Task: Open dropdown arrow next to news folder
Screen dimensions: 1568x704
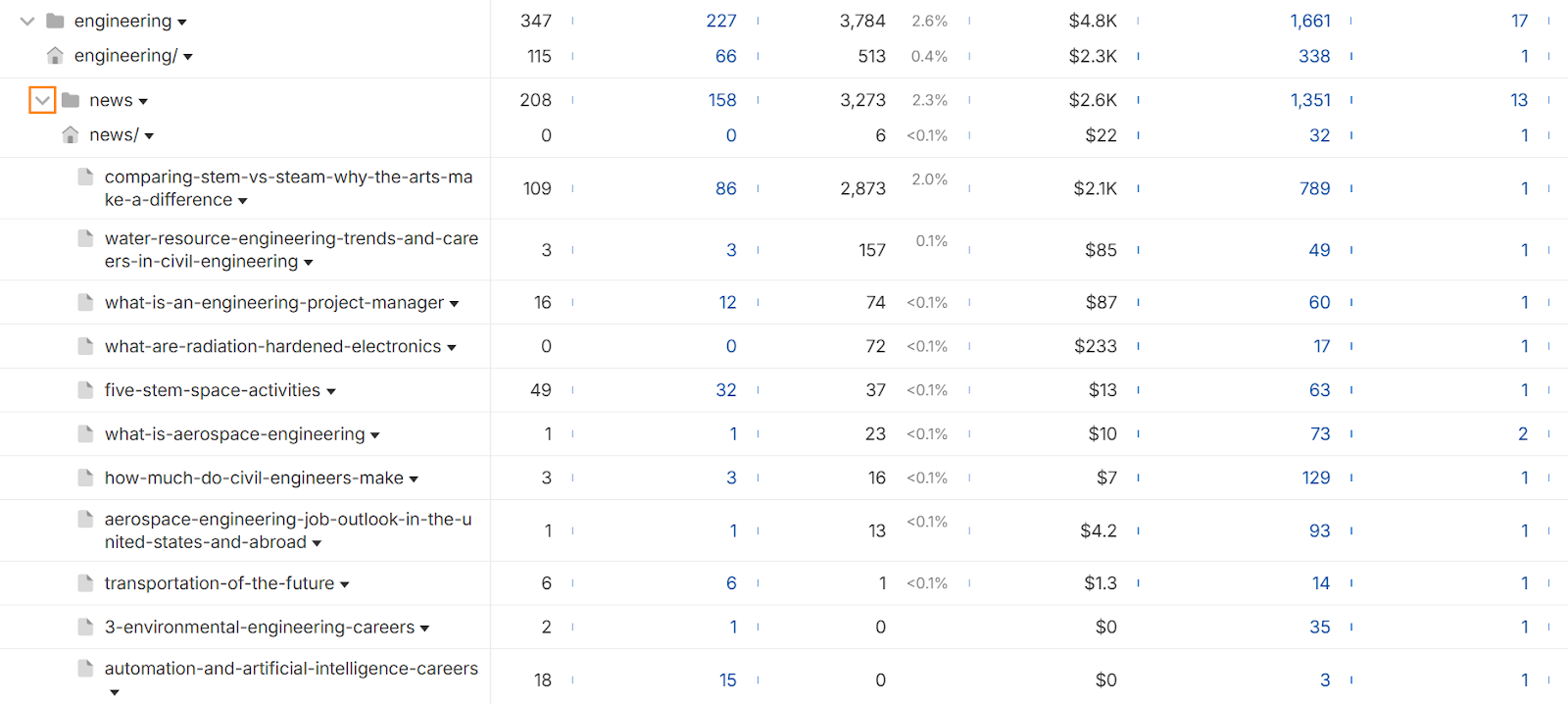Action: 143,101
